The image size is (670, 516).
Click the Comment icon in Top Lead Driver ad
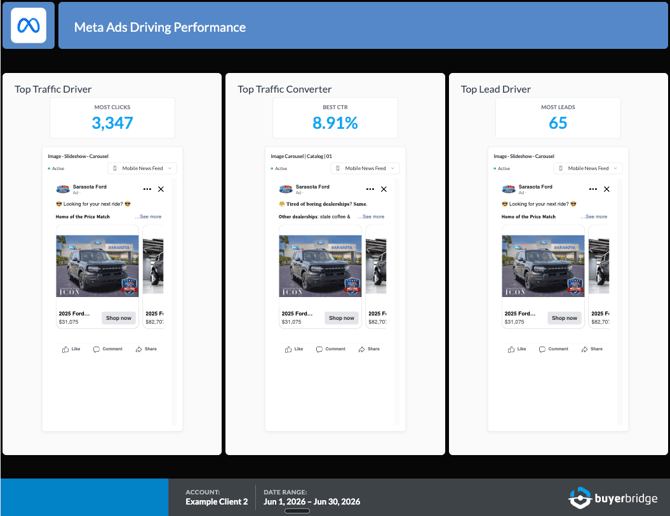(542, 349)
